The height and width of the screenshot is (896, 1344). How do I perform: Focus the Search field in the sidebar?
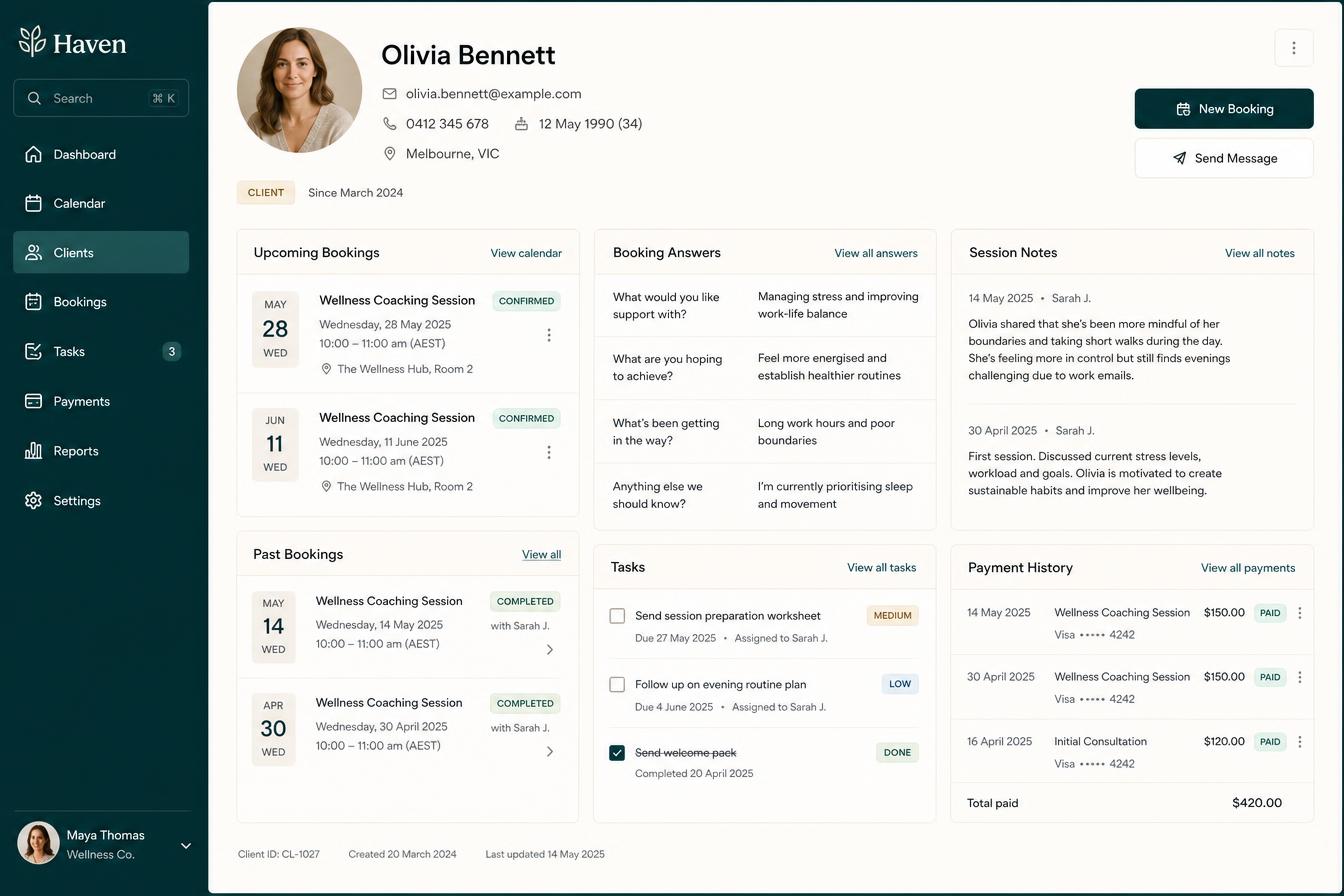101,98
